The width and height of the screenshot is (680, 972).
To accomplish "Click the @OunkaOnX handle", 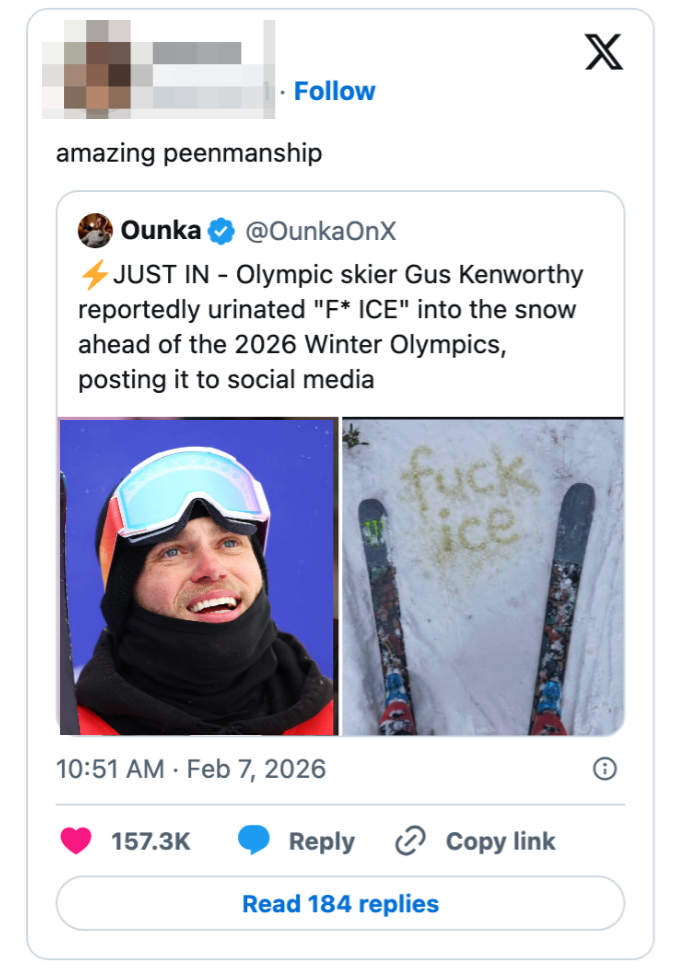I will (321, 231).
